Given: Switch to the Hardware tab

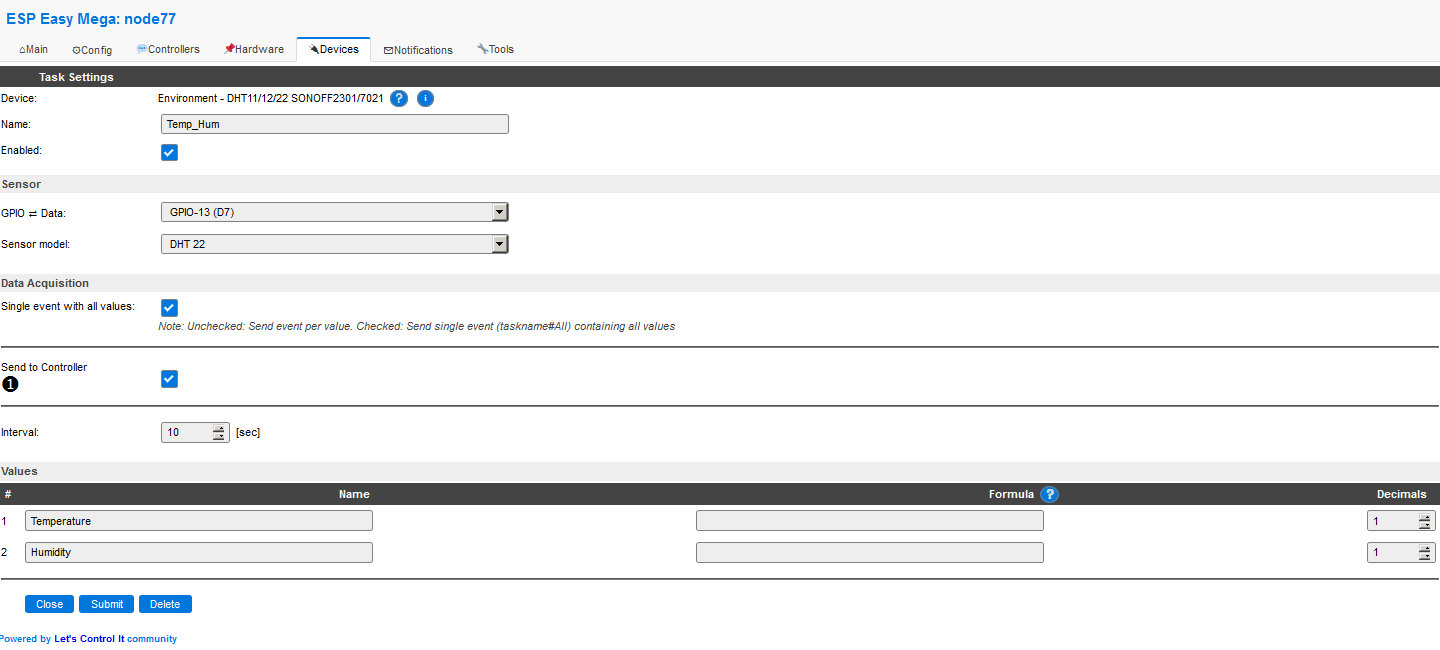Looking at the screenshot, I should 254,49.
